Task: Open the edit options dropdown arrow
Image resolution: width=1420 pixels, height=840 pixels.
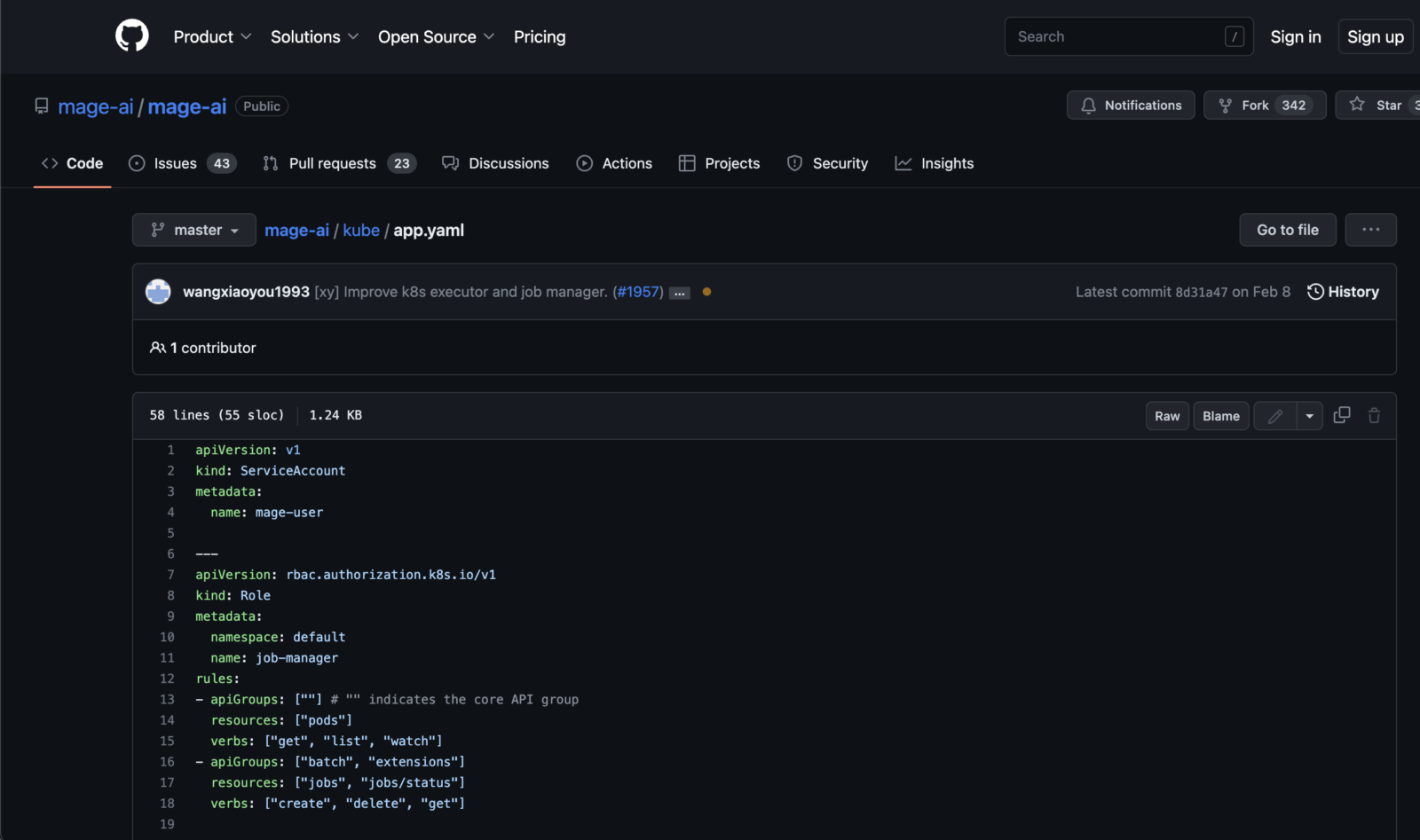Action: click(1309, 415)
